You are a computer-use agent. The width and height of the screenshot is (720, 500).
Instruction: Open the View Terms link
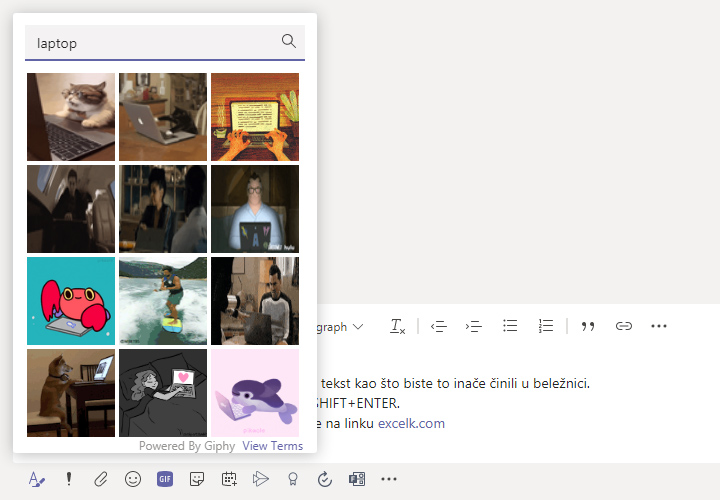(272, 446)
